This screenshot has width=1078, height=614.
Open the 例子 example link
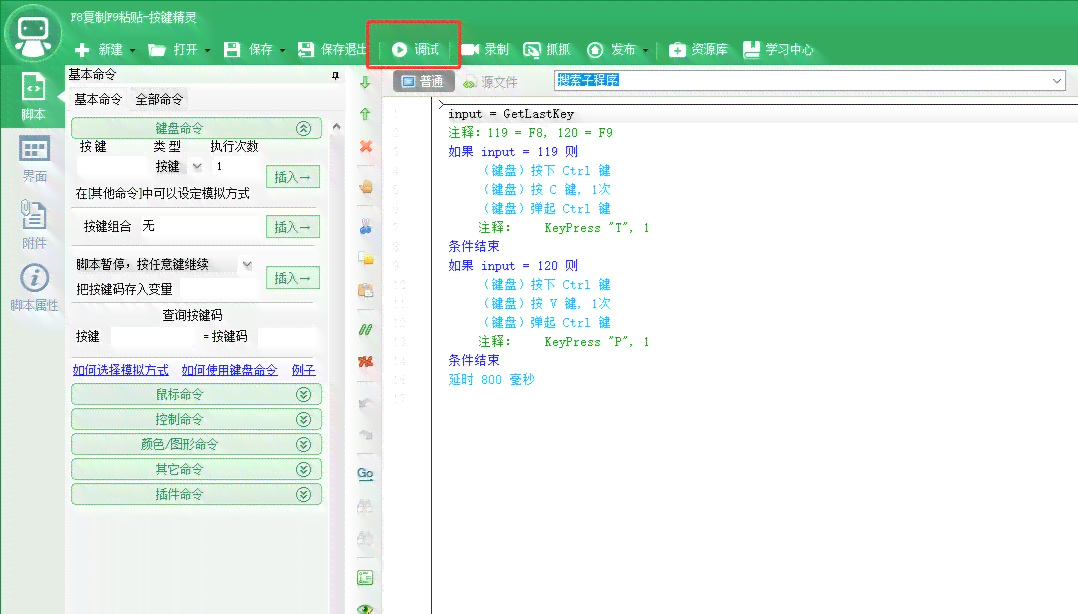(303, 370)
